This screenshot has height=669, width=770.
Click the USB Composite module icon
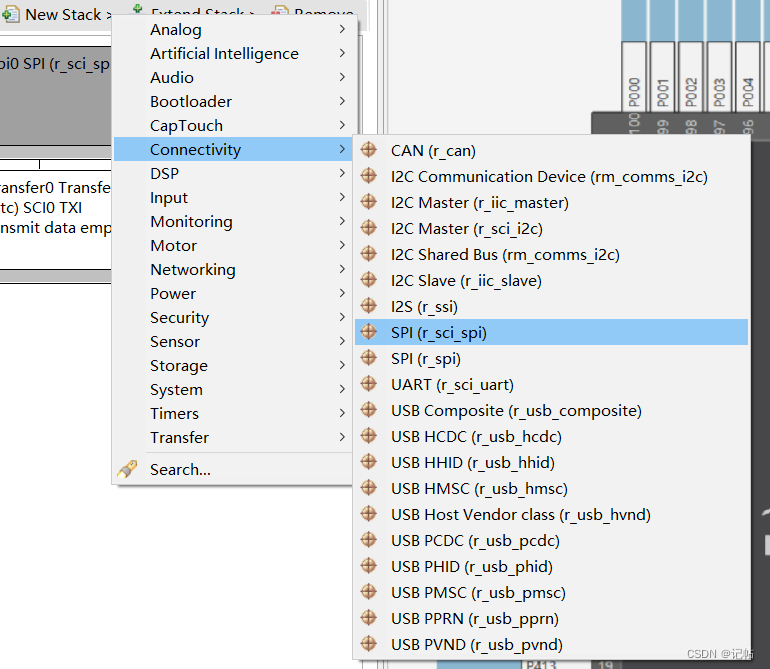368,410
